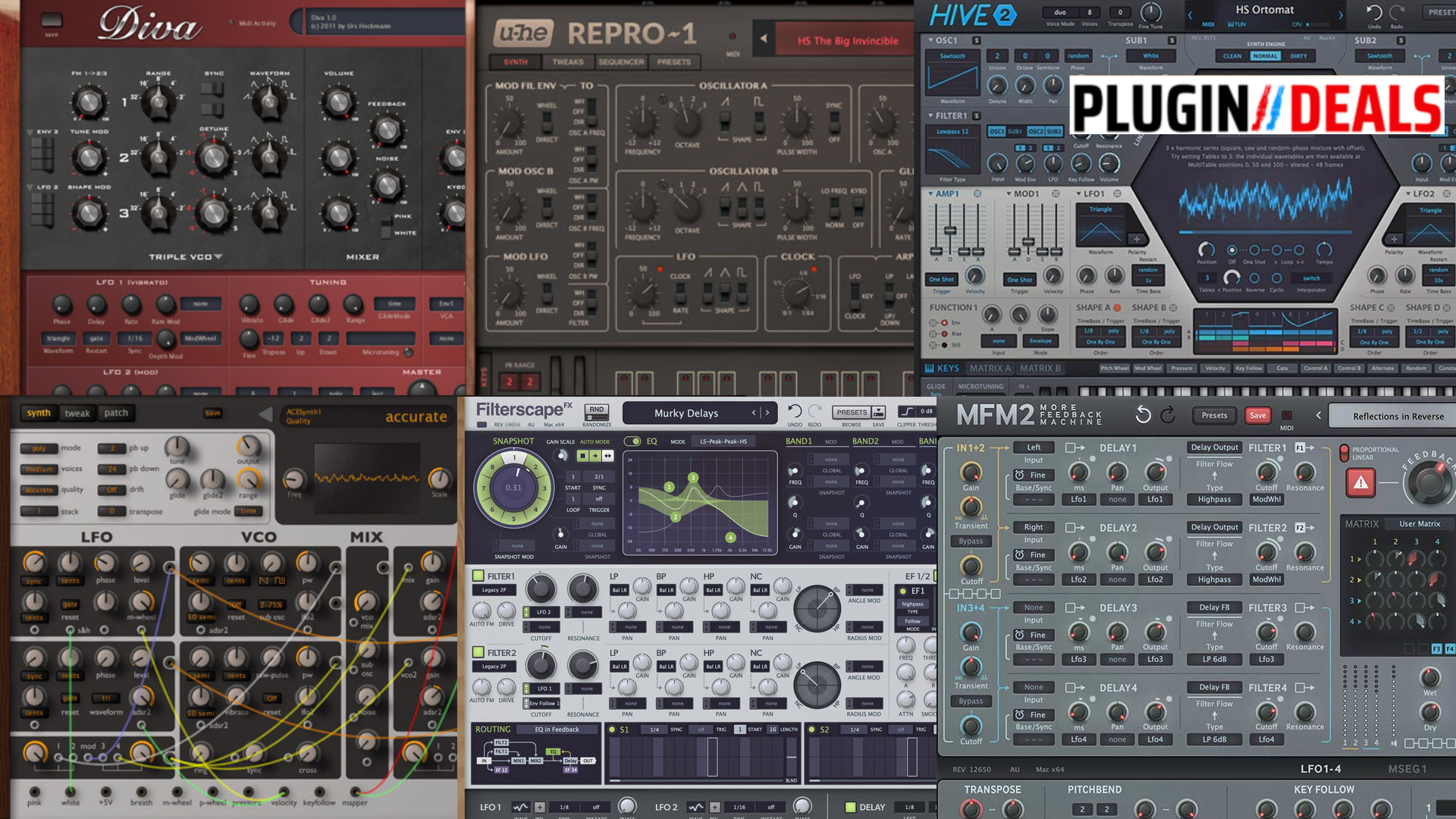Click the MFM2 Presets button
Image resolution: width=1456 pixels, height=819 pixels.
point(1214,415)
